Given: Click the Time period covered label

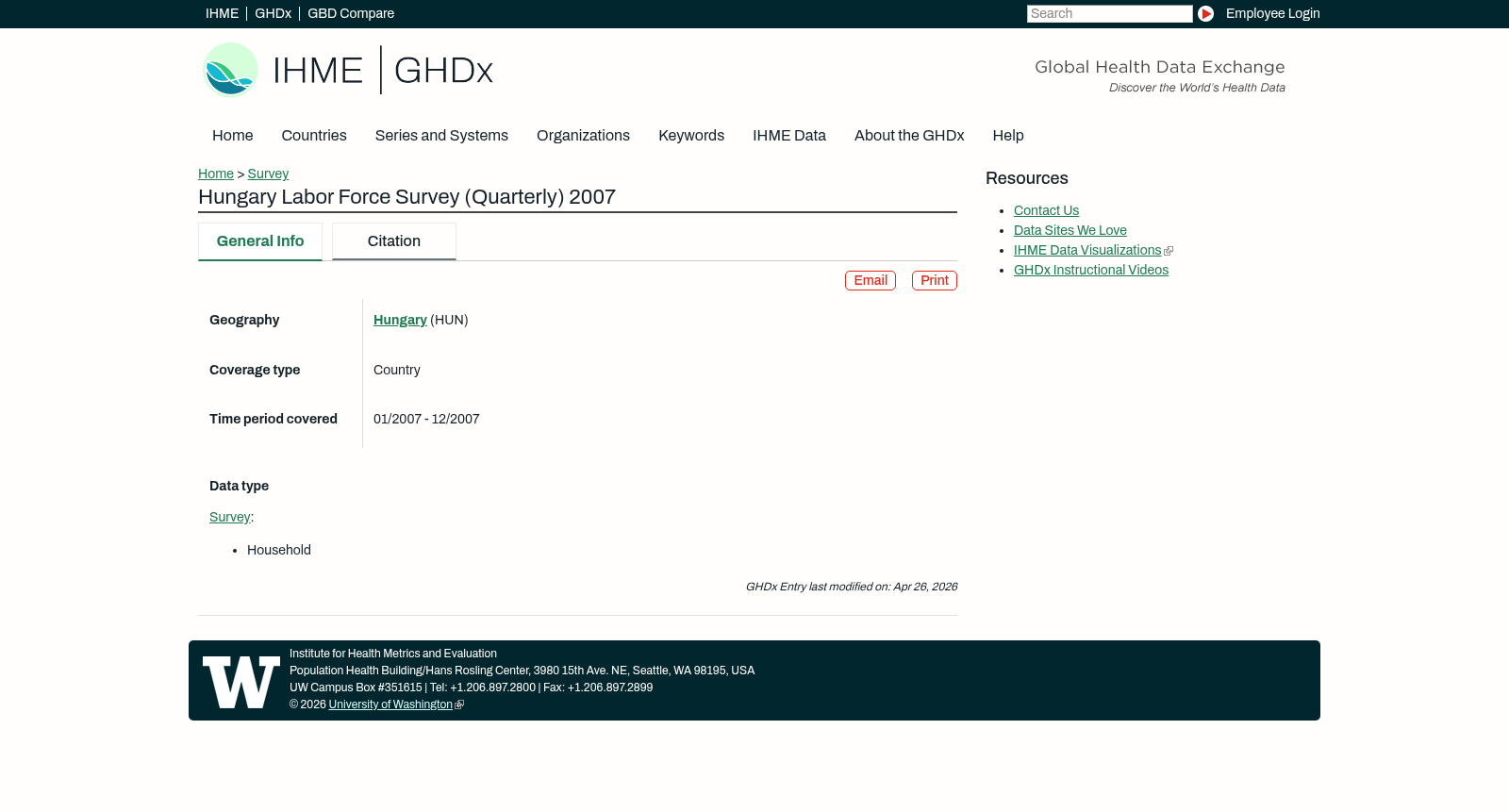Looking at the screenshot, I should click(274, 420).
